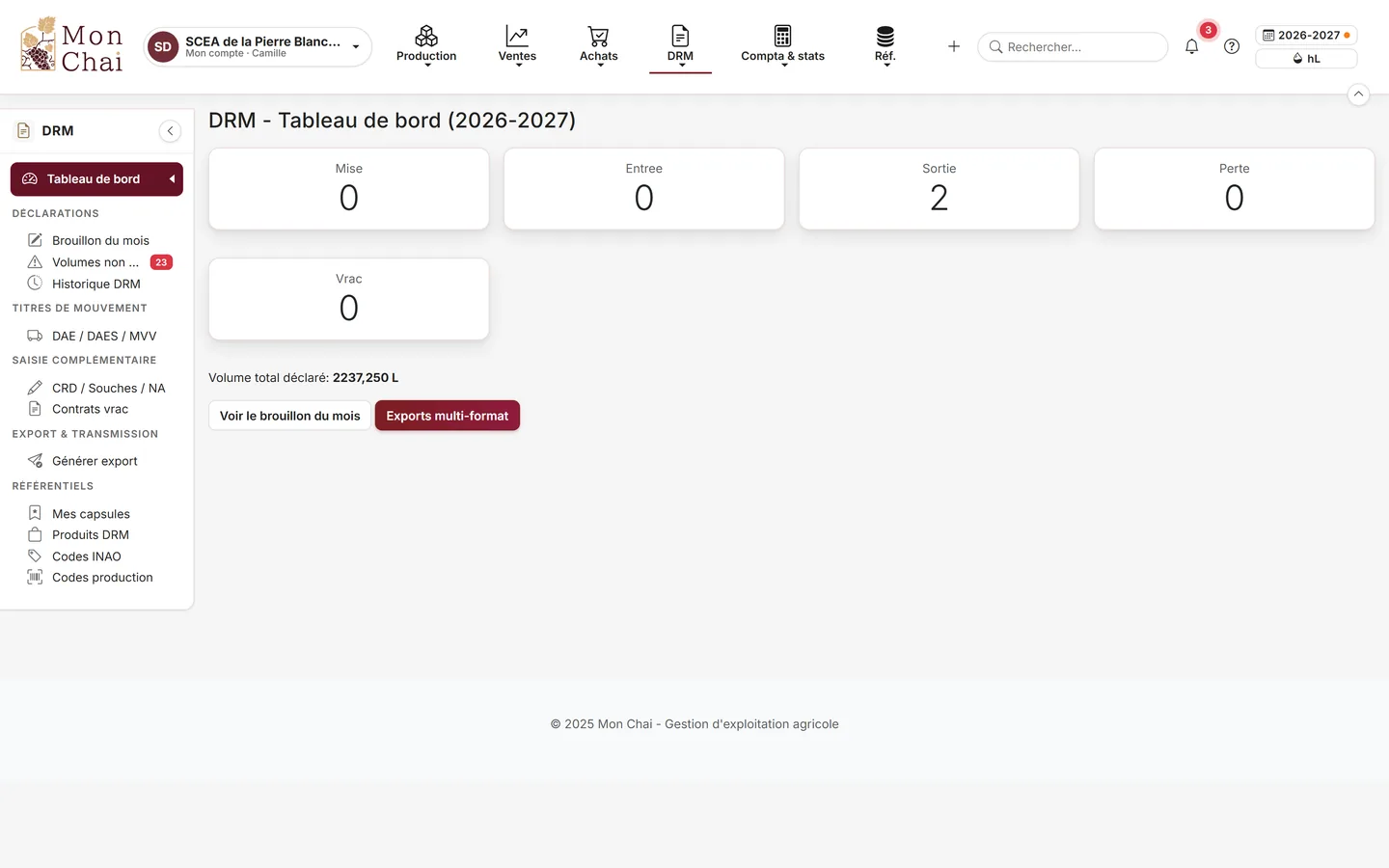Collapse the DRM sidebar with chevron
Image resolution: width=1389 pixels, height=868 pixels.
coord(170,131)
